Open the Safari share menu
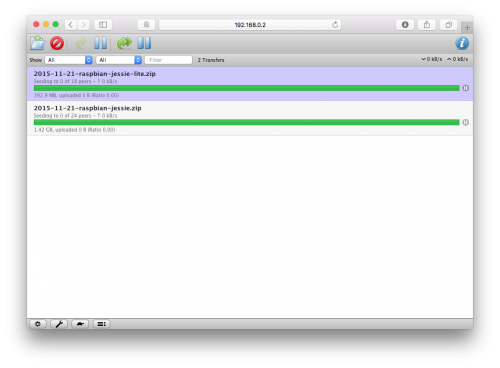This screenshot has width=500, height=368. coord(427,25)
